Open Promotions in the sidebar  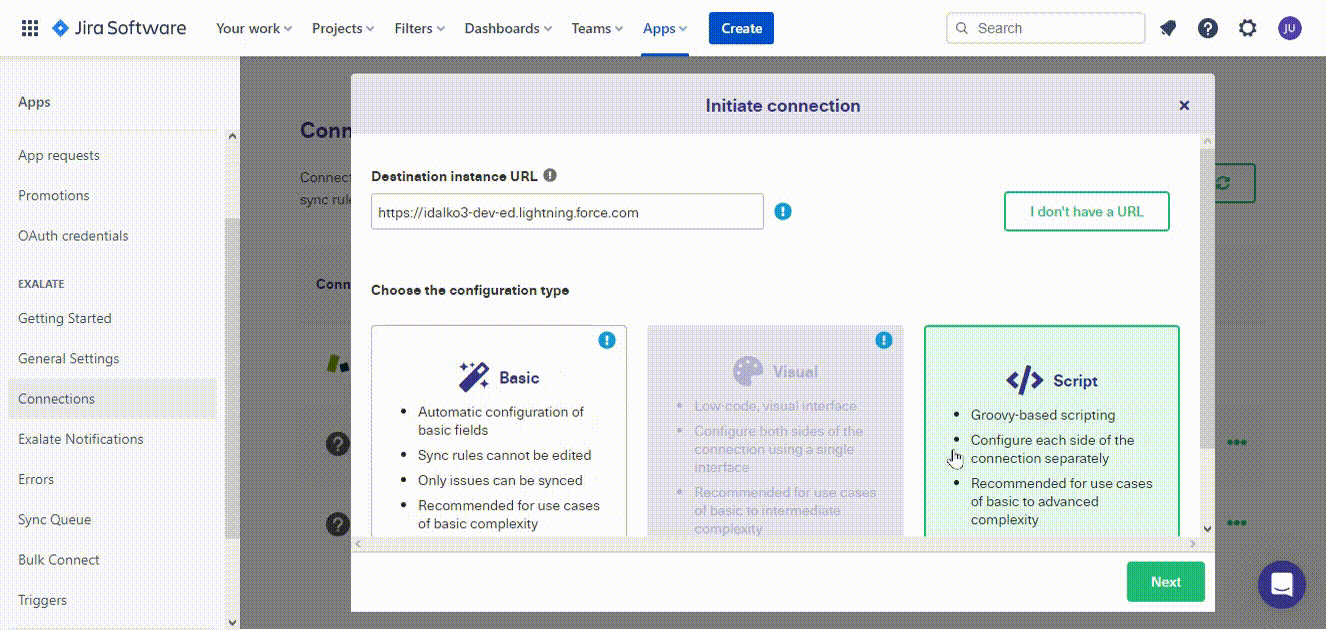54,195
